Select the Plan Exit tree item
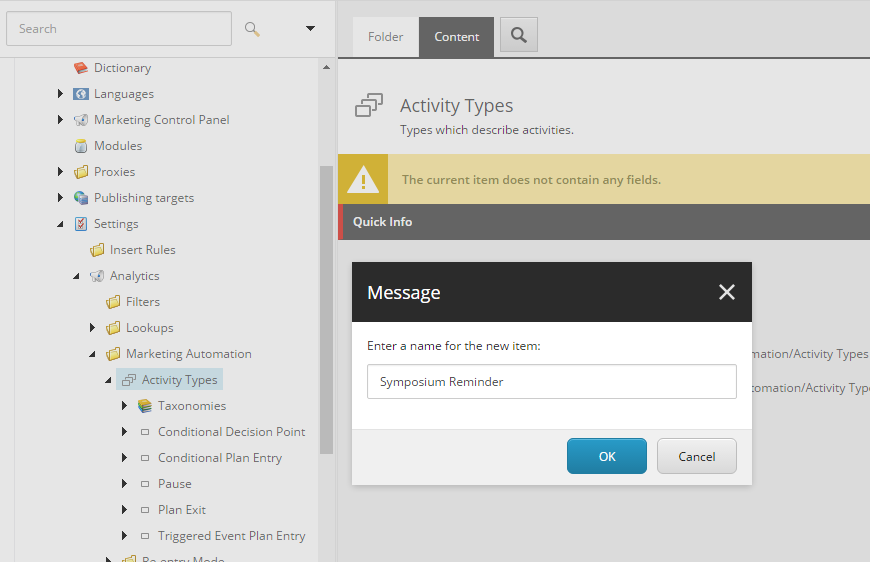 coord(182,510)
